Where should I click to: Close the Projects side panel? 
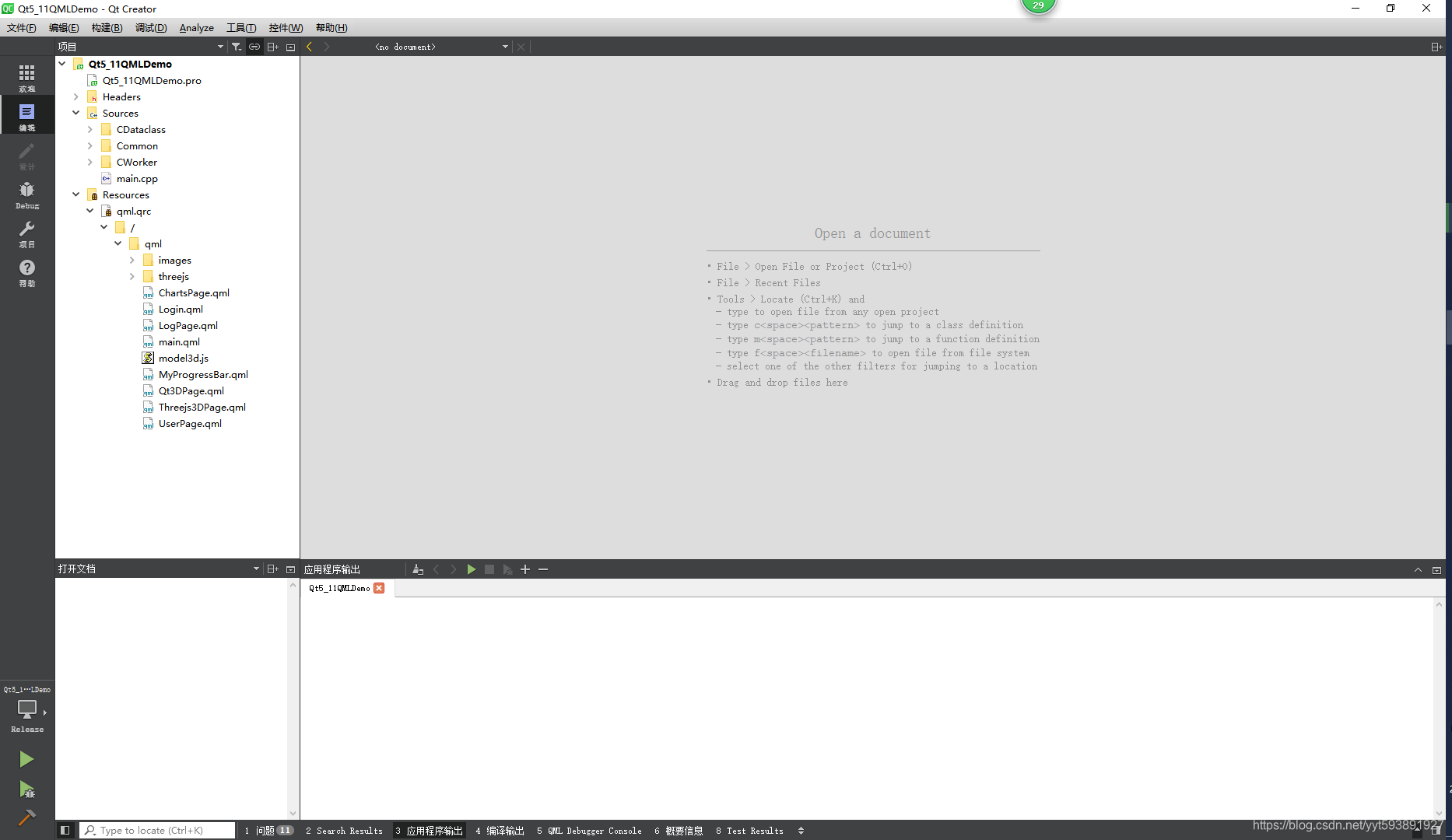coord(290,47)
